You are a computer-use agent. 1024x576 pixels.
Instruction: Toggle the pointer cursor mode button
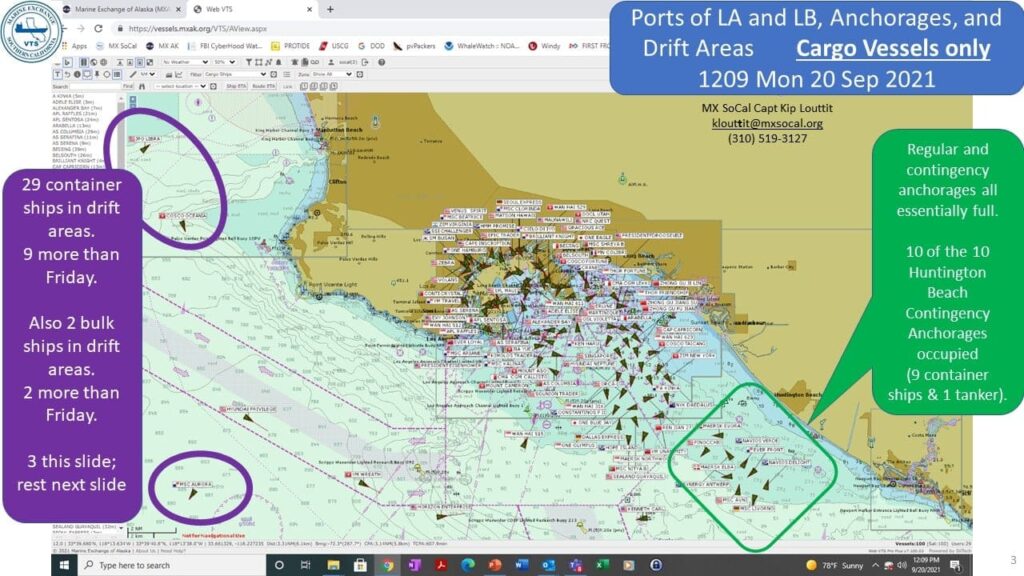click(67, 62)
